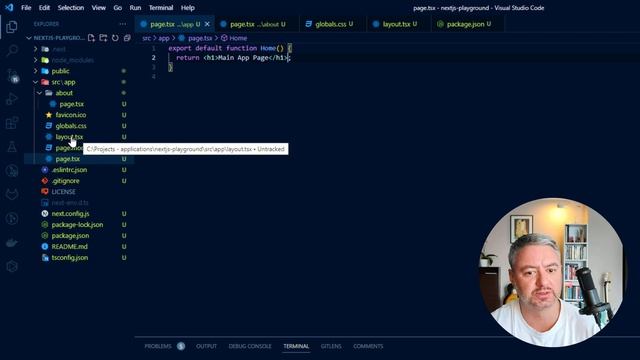This screenshot has width=640, height=360.
Task: Open the Run and Debug view
Action: (12, 99)
